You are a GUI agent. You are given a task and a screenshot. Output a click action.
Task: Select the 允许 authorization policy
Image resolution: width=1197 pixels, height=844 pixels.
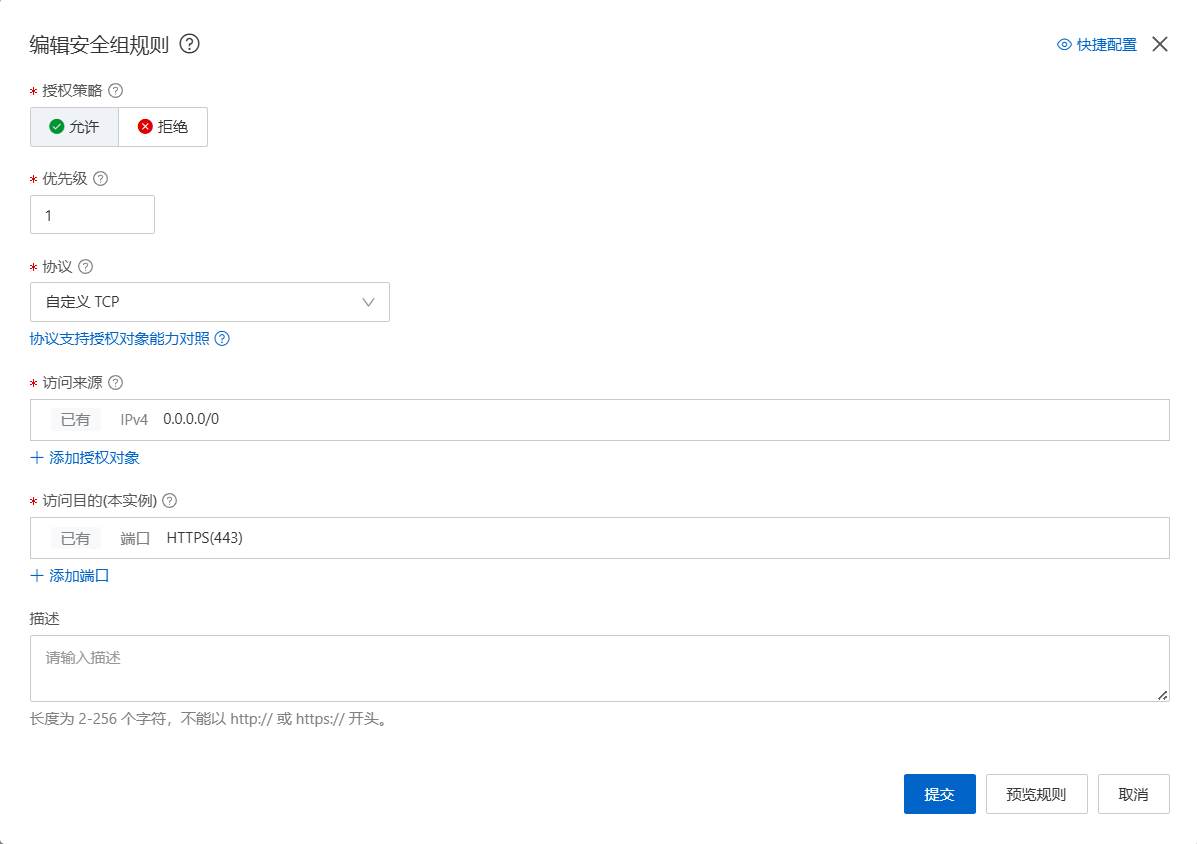coord(75,127)
